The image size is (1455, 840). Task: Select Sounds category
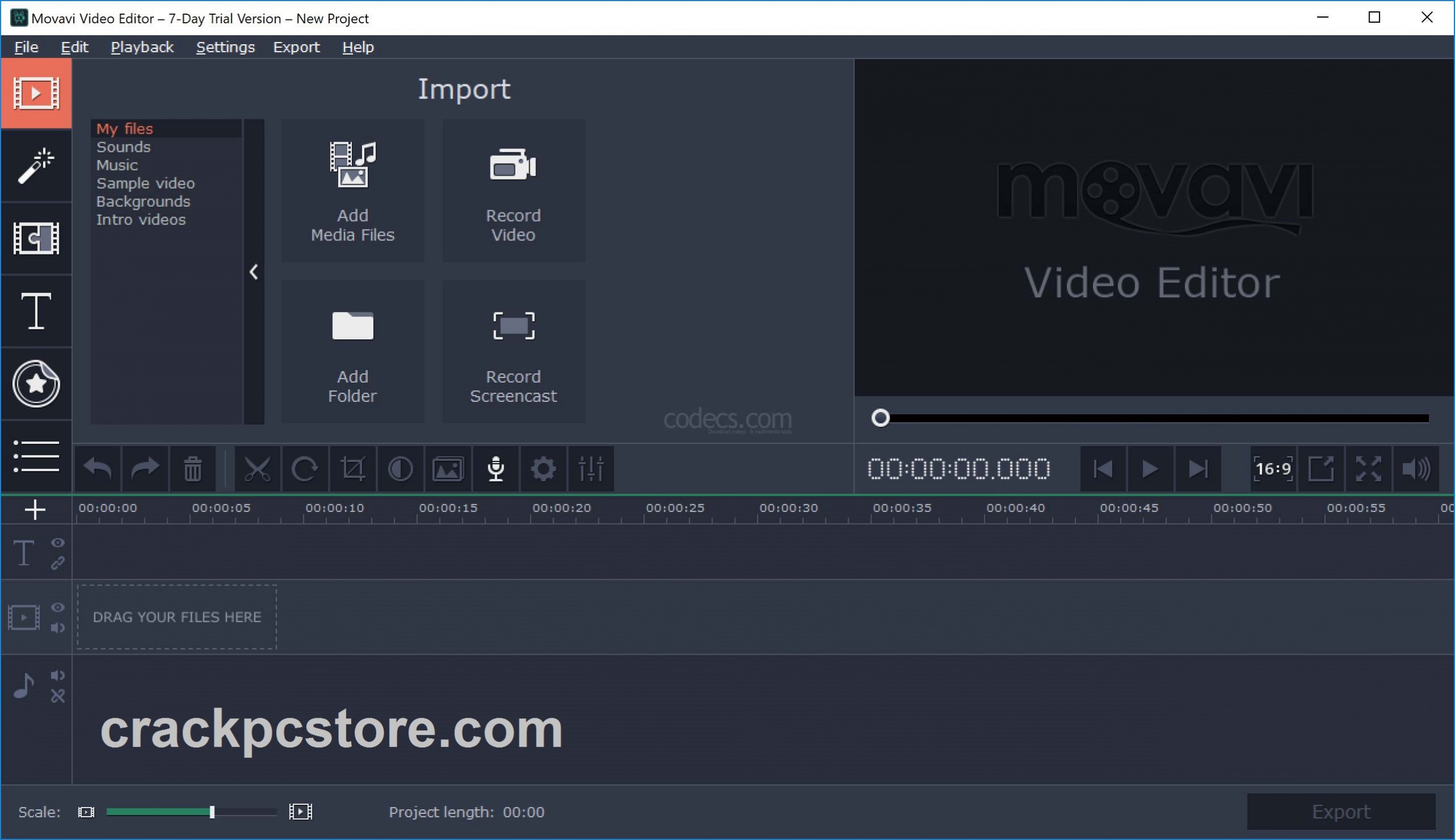[x=166, y=147]
